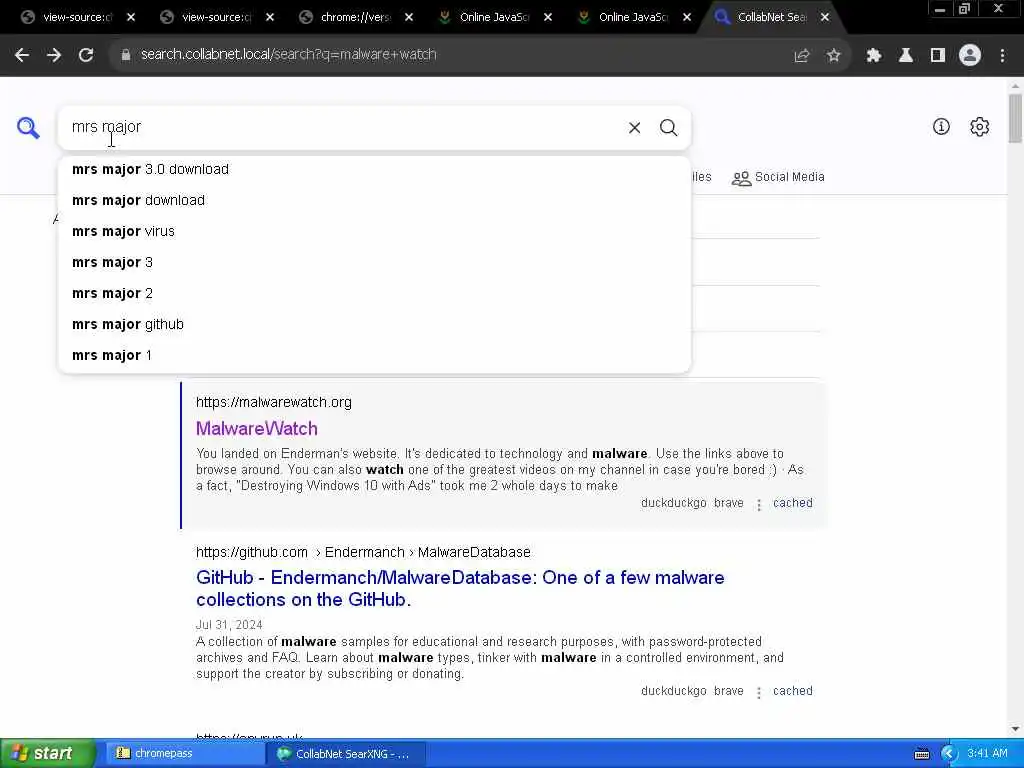Share this page icon in address bar
Image resolution: width=1024 pixels, height=768 pixels.
click(801, 56)
